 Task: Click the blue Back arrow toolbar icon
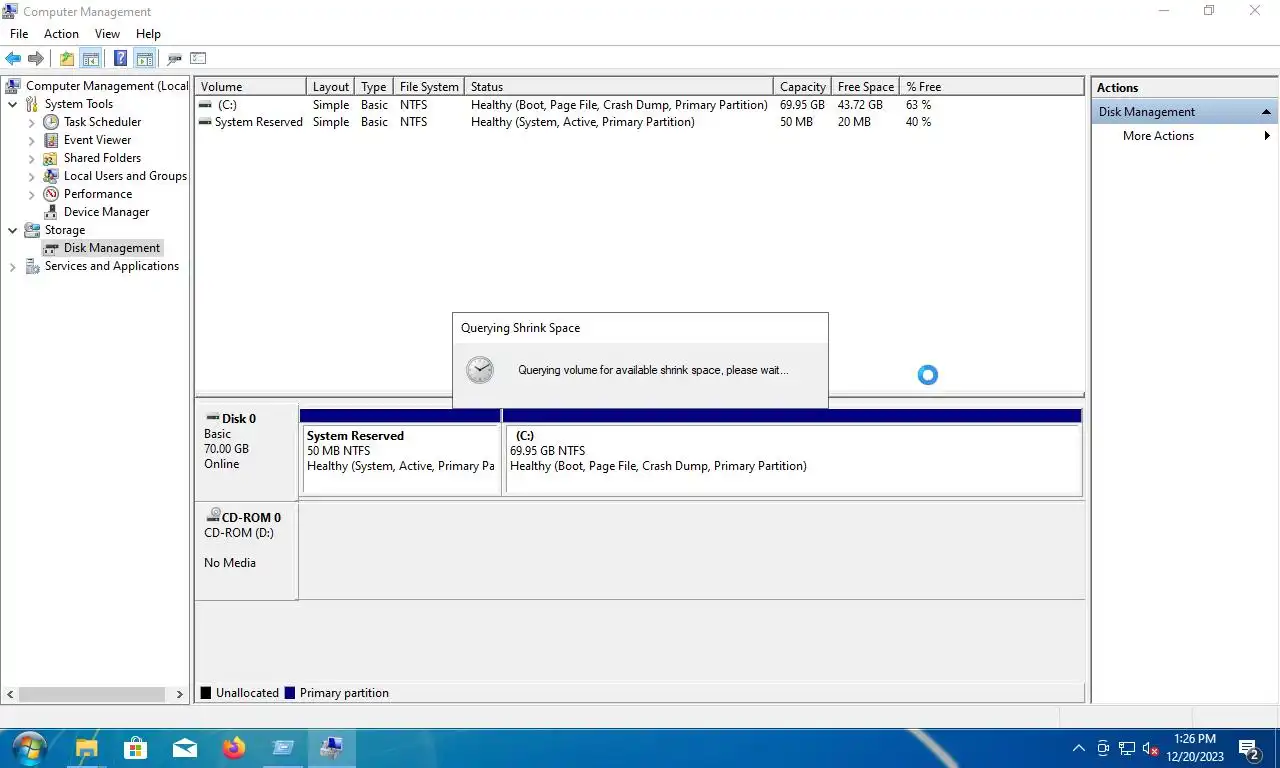13,59
